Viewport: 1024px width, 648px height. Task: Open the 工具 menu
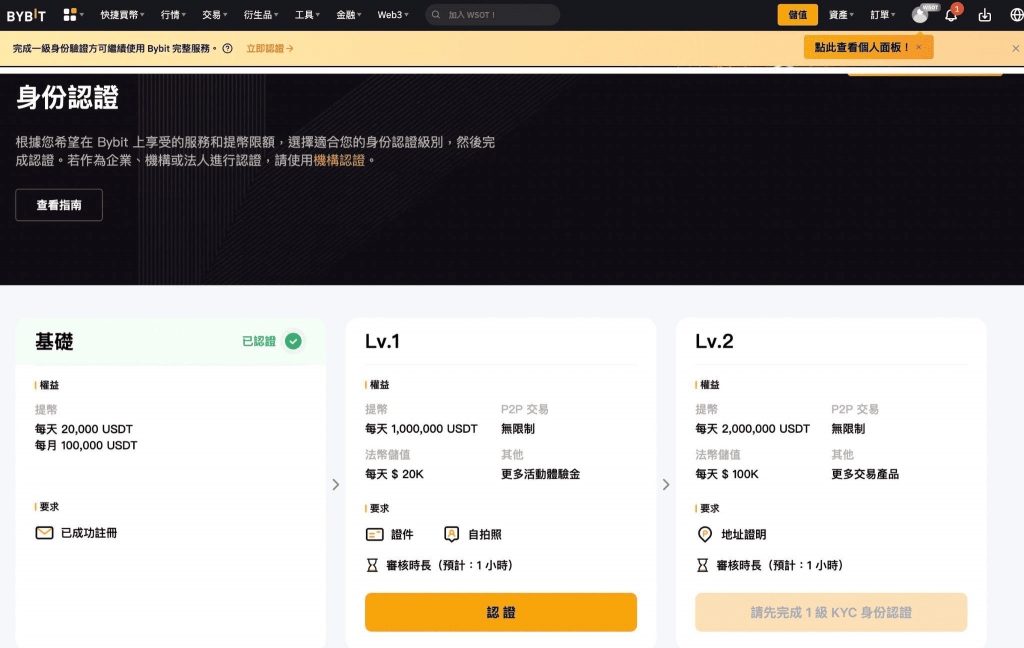tap(307, 14)
